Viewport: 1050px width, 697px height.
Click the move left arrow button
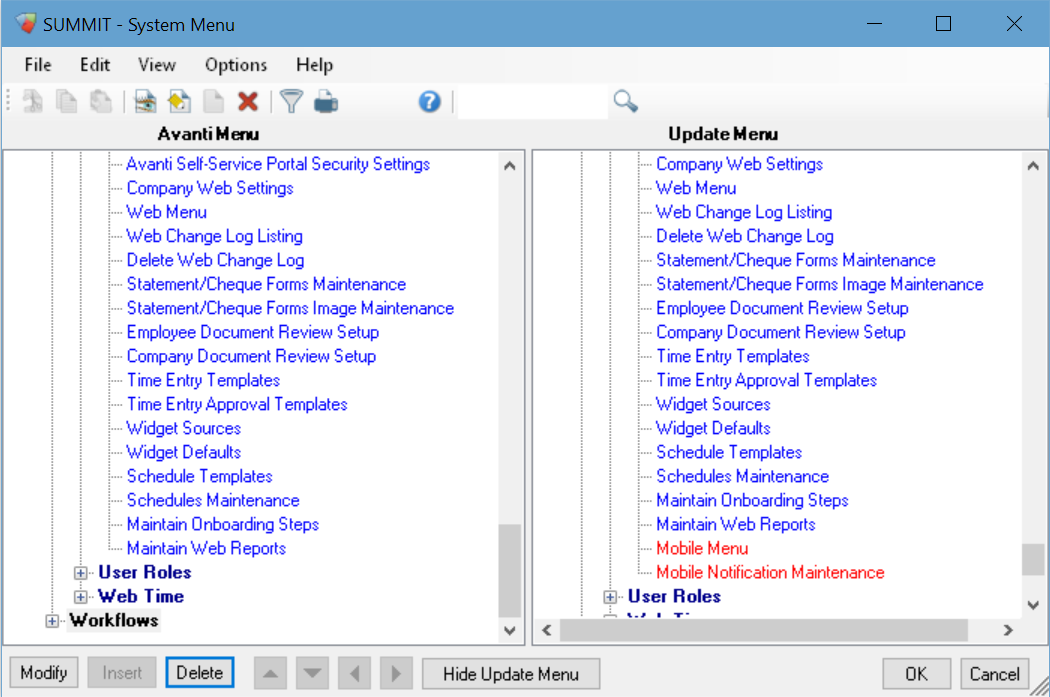point(355,674)
